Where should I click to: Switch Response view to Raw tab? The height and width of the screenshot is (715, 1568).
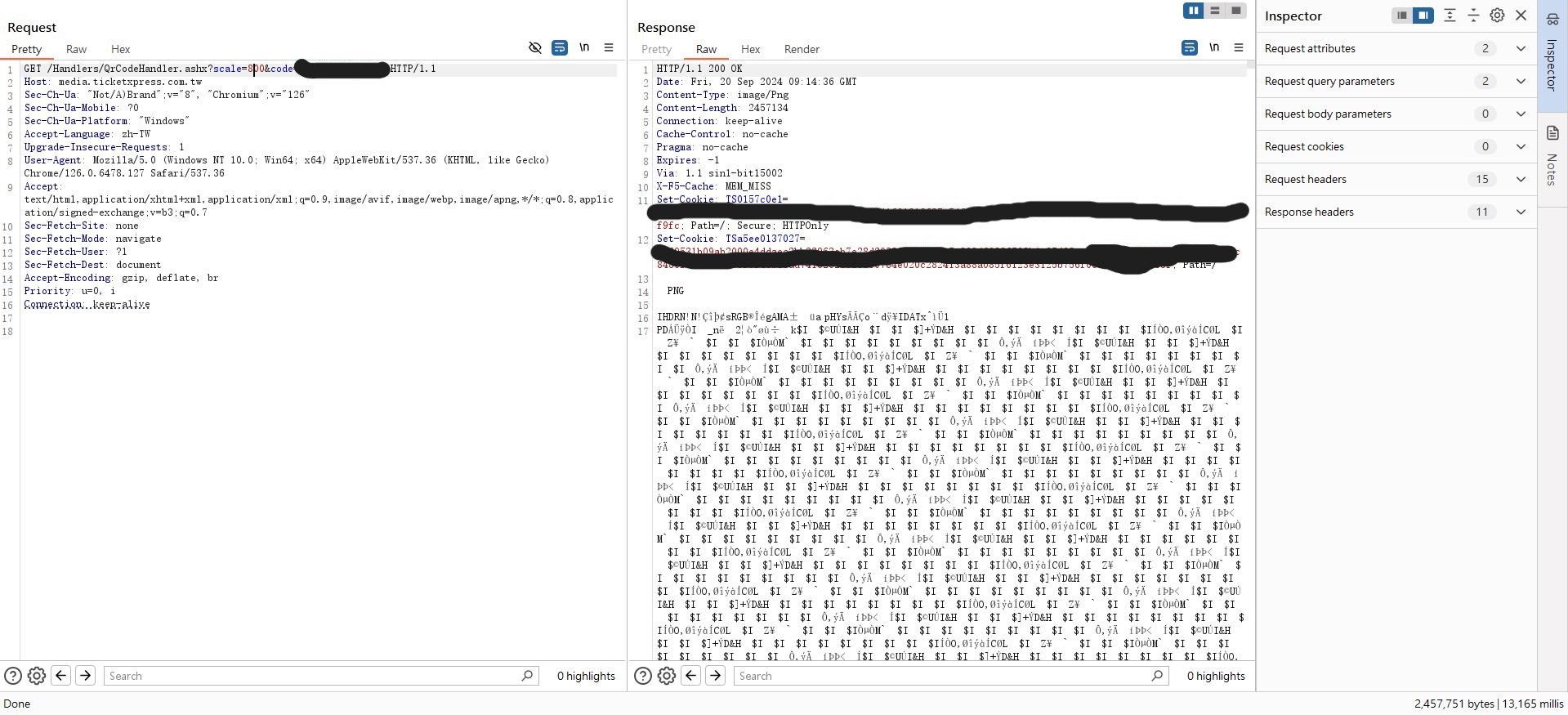pos(706,49)
